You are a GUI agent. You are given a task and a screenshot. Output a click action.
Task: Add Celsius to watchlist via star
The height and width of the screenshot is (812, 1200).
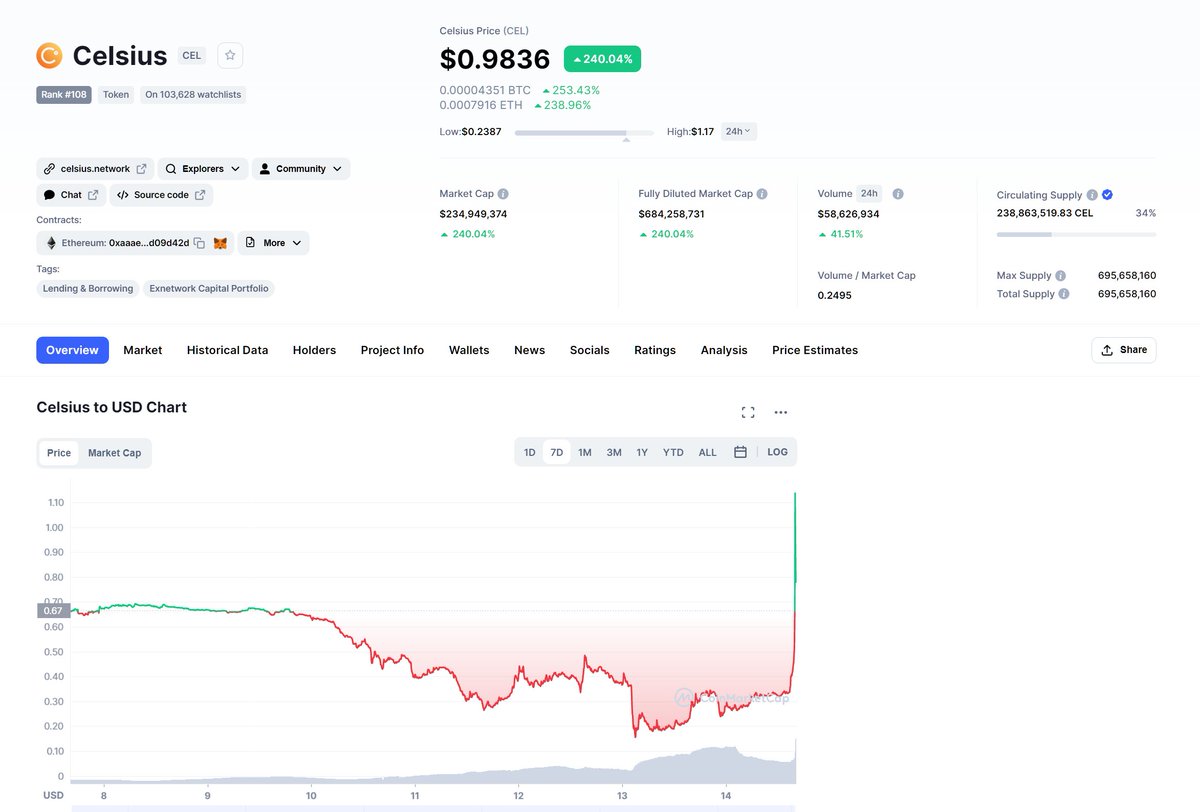tap(230, 56)
